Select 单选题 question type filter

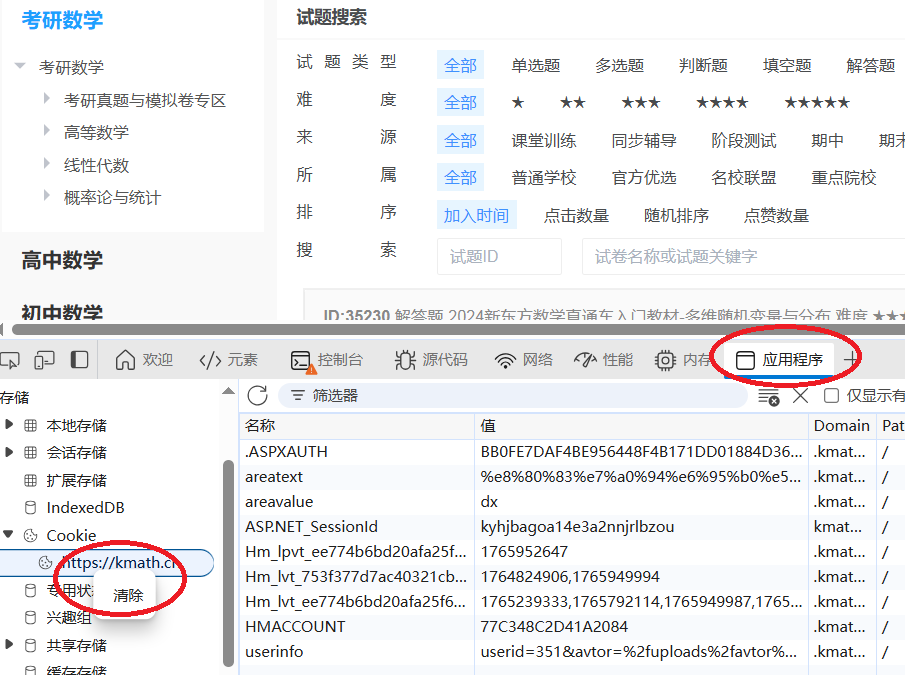(535, 65)
